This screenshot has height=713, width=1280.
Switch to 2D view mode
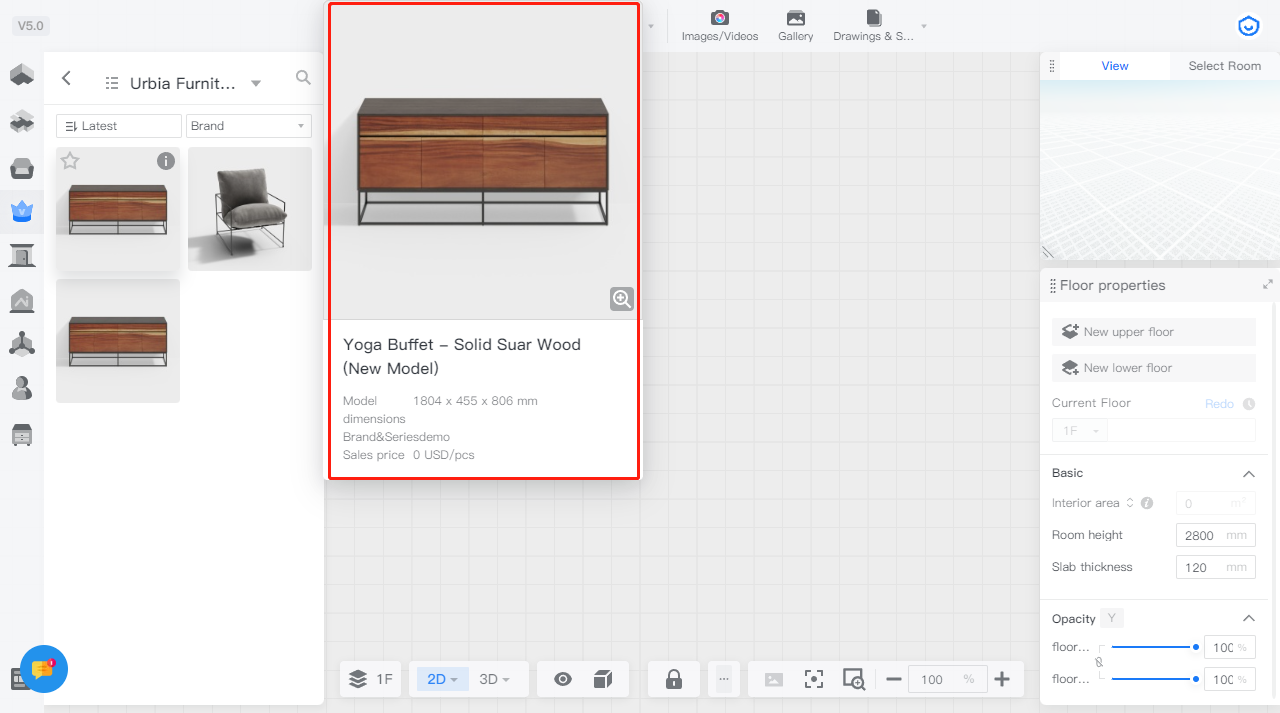[x=441, y=679]
